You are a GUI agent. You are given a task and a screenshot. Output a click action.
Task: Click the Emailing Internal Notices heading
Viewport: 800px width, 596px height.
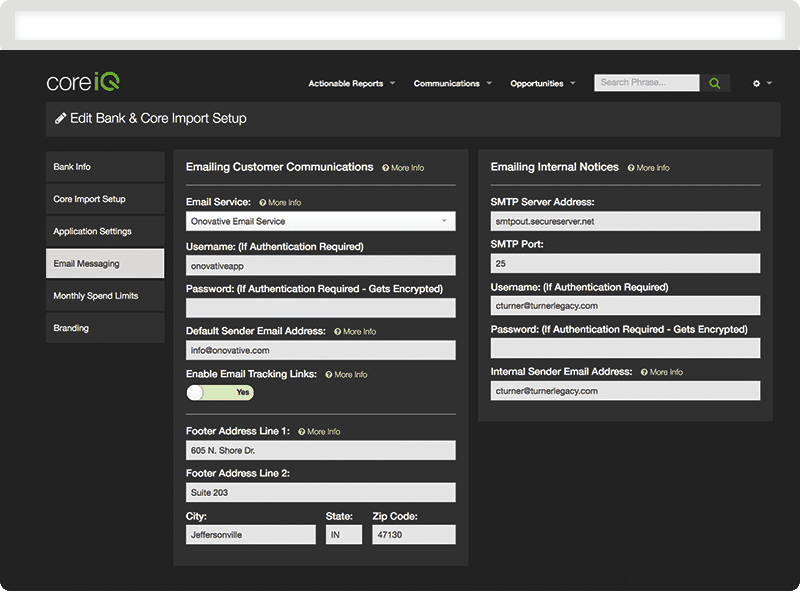[555, 167]
